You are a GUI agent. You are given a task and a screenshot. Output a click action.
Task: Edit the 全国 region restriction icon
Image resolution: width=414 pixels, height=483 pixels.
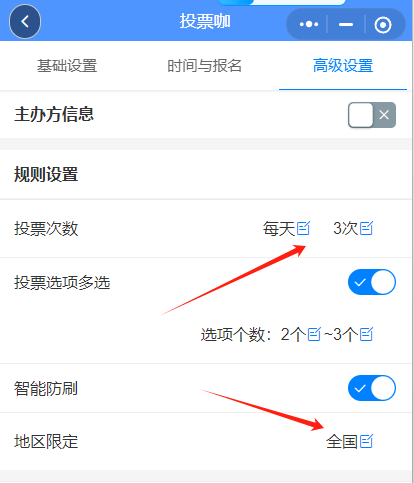[x=366, y=441]
